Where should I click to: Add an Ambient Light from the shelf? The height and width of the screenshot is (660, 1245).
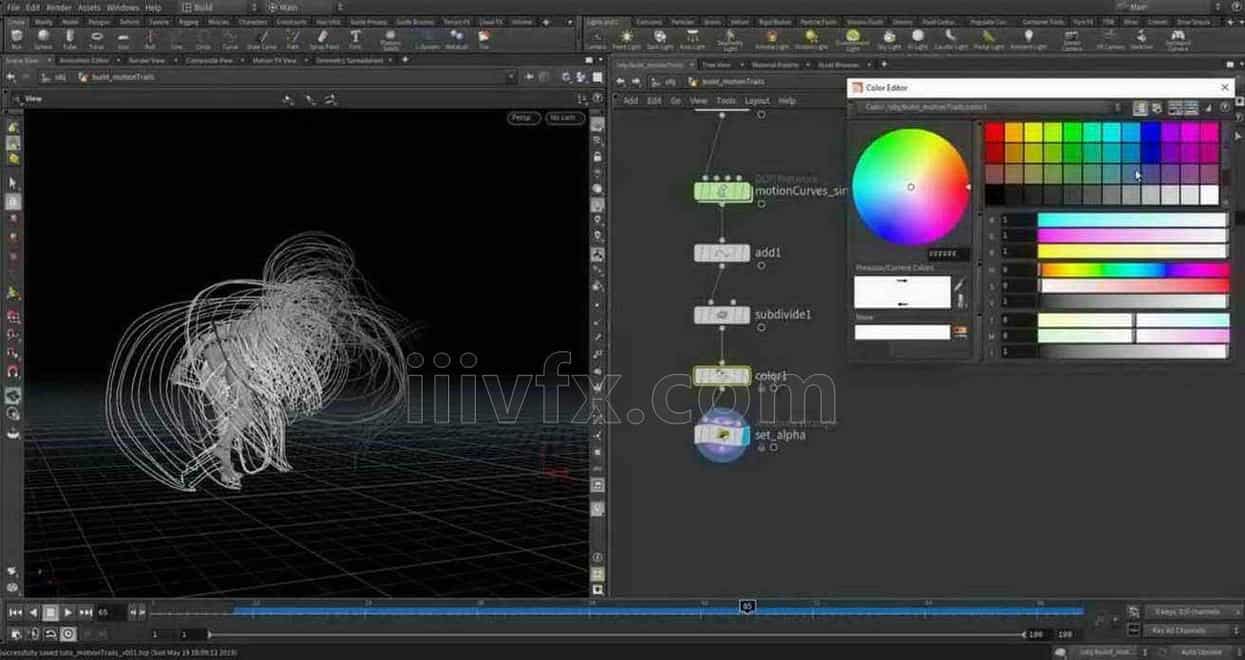[1027, 39]
